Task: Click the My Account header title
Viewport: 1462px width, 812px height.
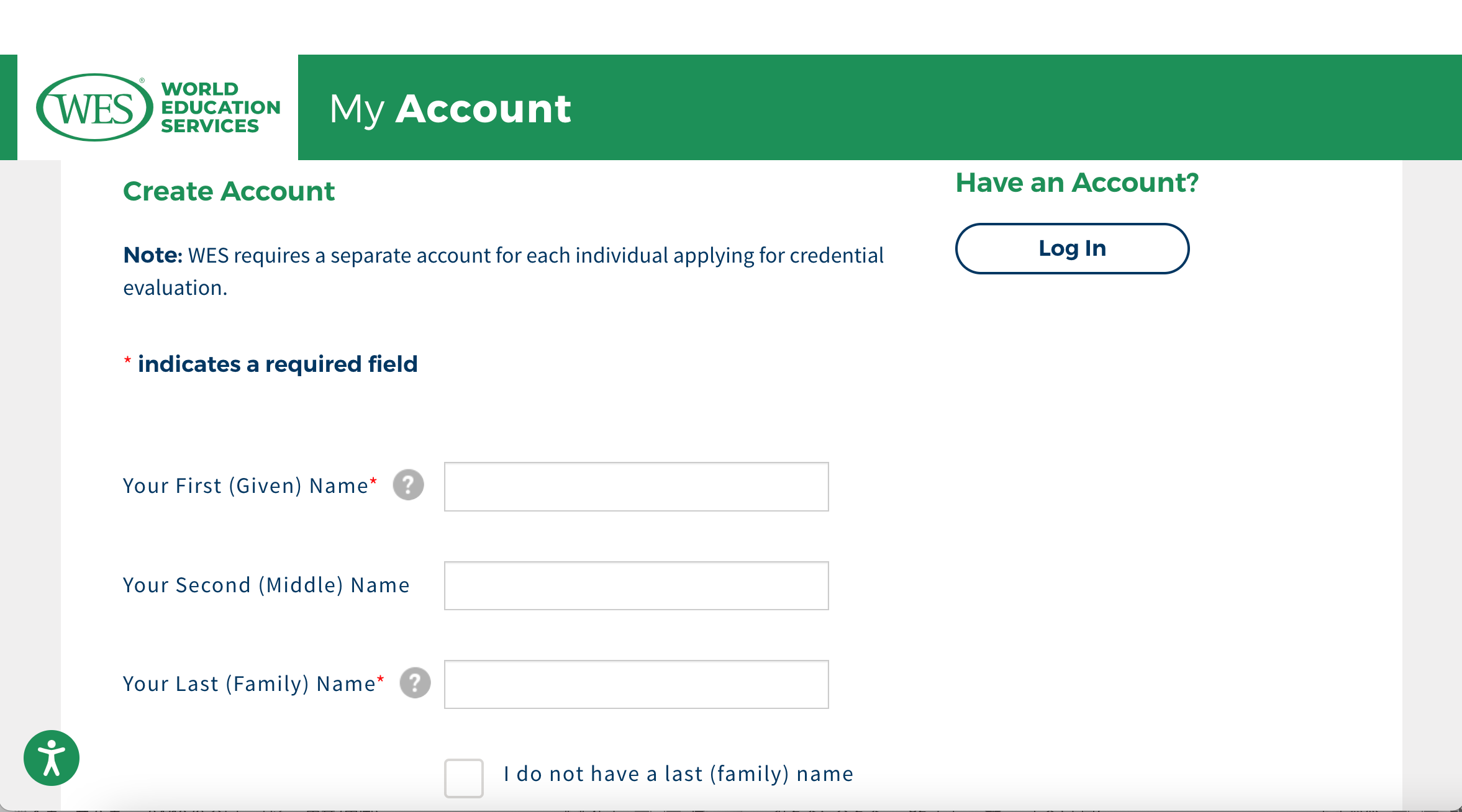Action: (450, 109)
